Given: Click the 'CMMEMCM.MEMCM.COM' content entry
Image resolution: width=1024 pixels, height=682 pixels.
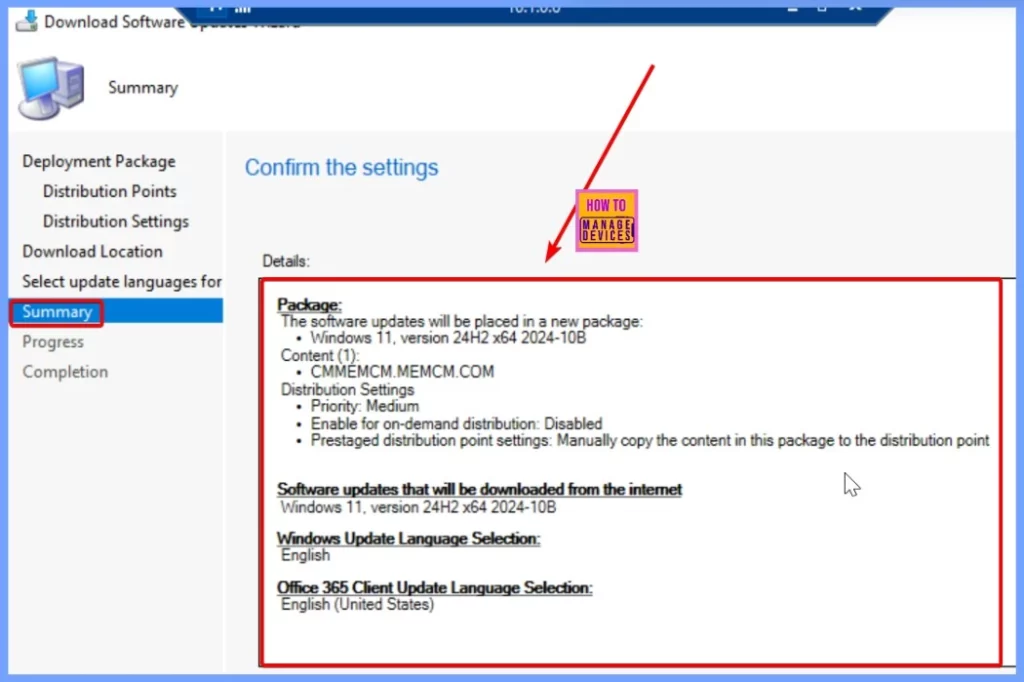Looking at the screenshot, I should click(402, 372).
